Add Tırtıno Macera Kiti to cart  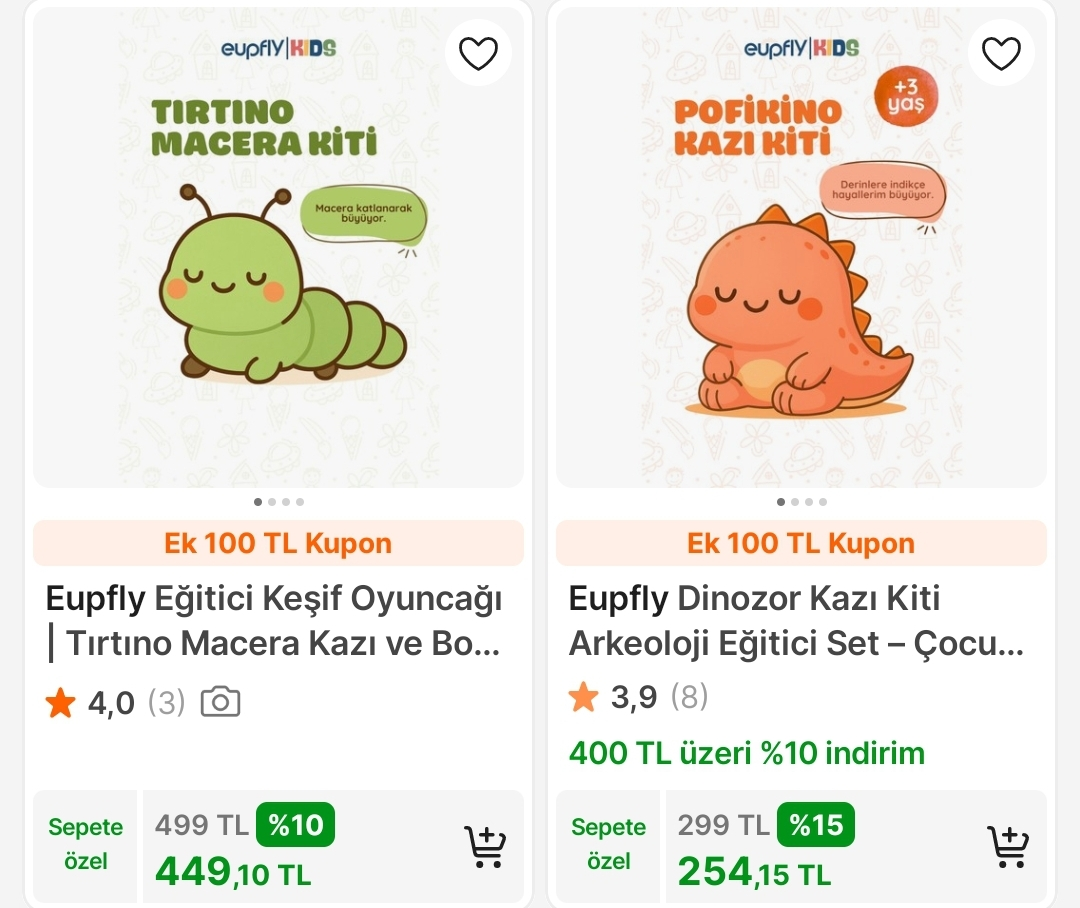pos(485,847)
